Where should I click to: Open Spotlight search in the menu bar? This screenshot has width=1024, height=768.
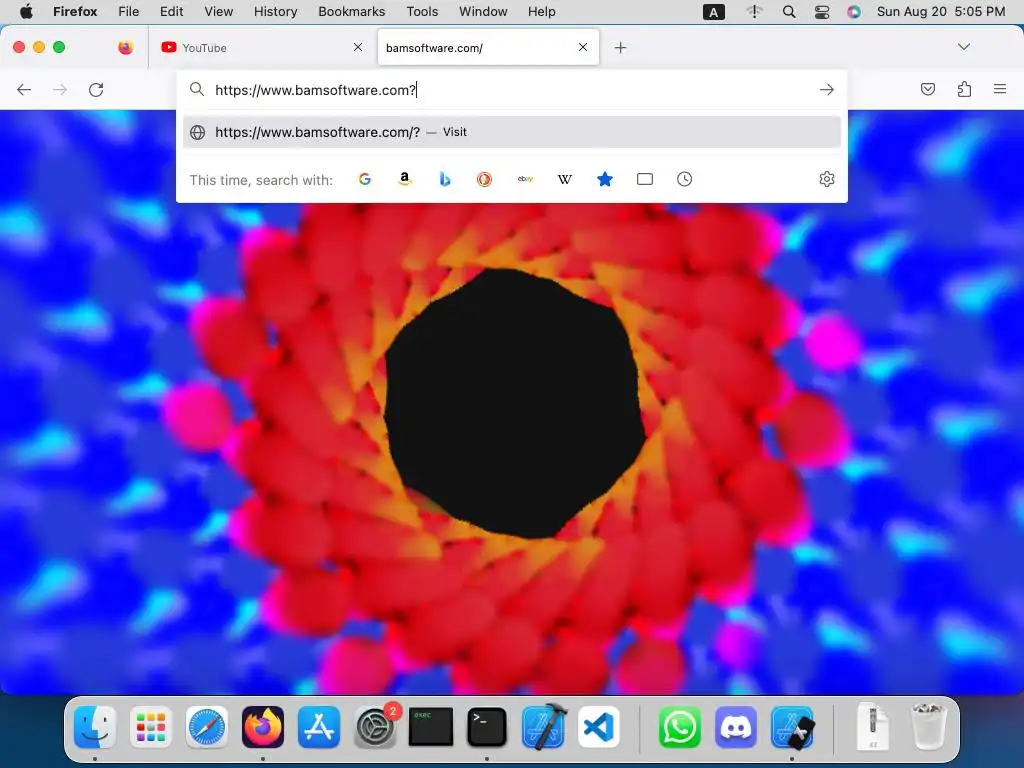tap(789, 11)
